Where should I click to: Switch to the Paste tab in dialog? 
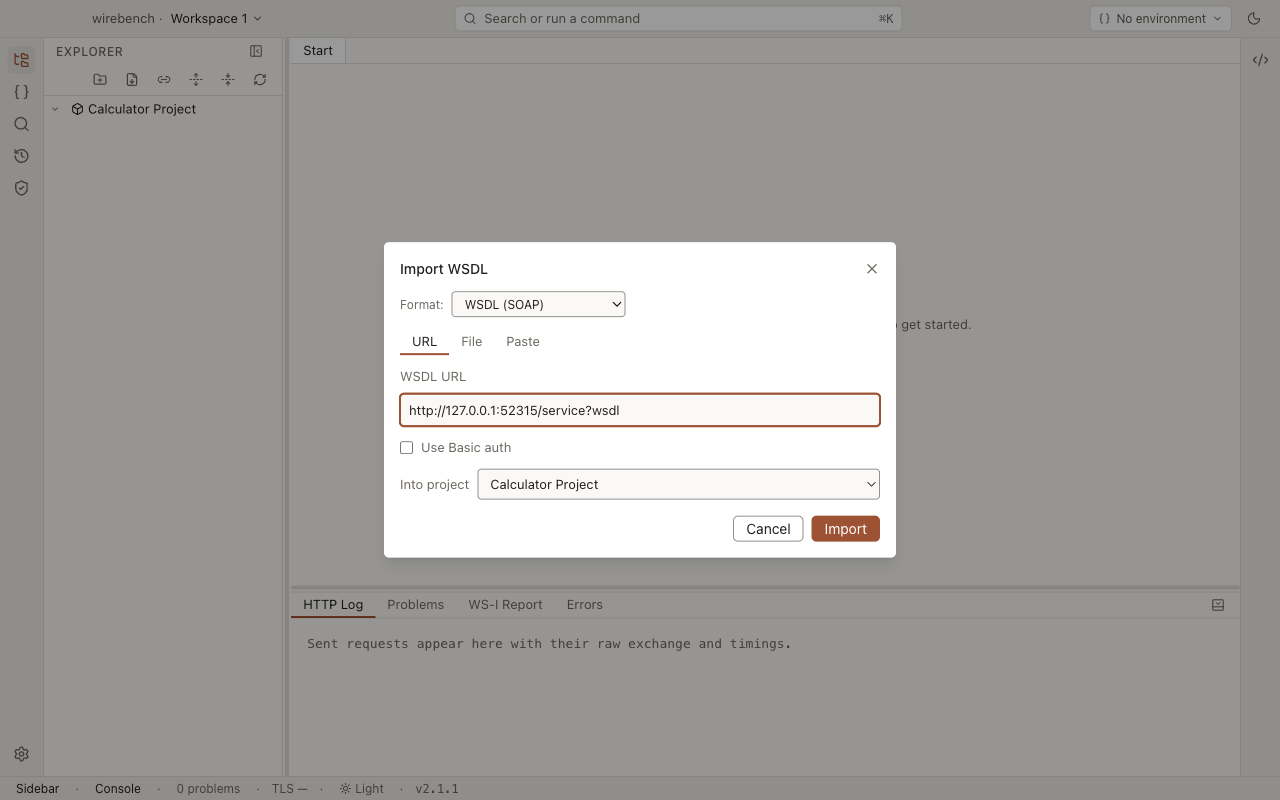pyautogui.click(x=523, y=342)
